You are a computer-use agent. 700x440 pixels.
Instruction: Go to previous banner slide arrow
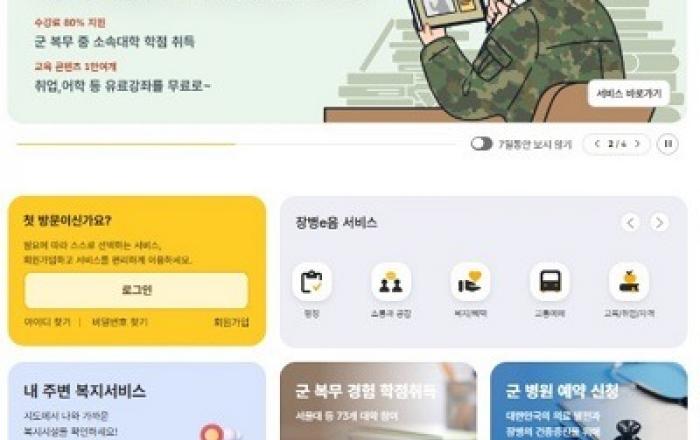(x=597, y=144)
